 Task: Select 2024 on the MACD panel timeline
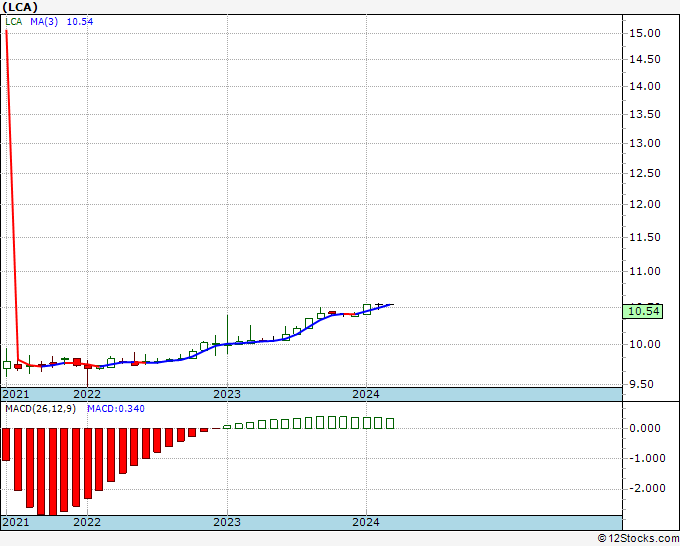366,522
